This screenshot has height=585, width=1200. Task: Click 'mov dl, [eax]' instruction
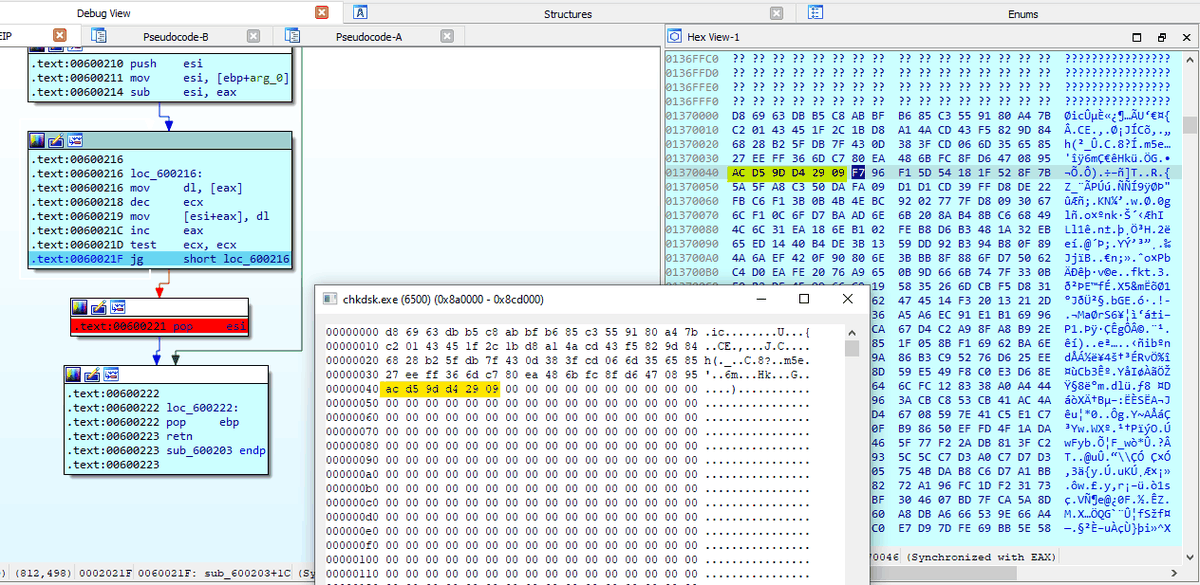tap(184, 187)
